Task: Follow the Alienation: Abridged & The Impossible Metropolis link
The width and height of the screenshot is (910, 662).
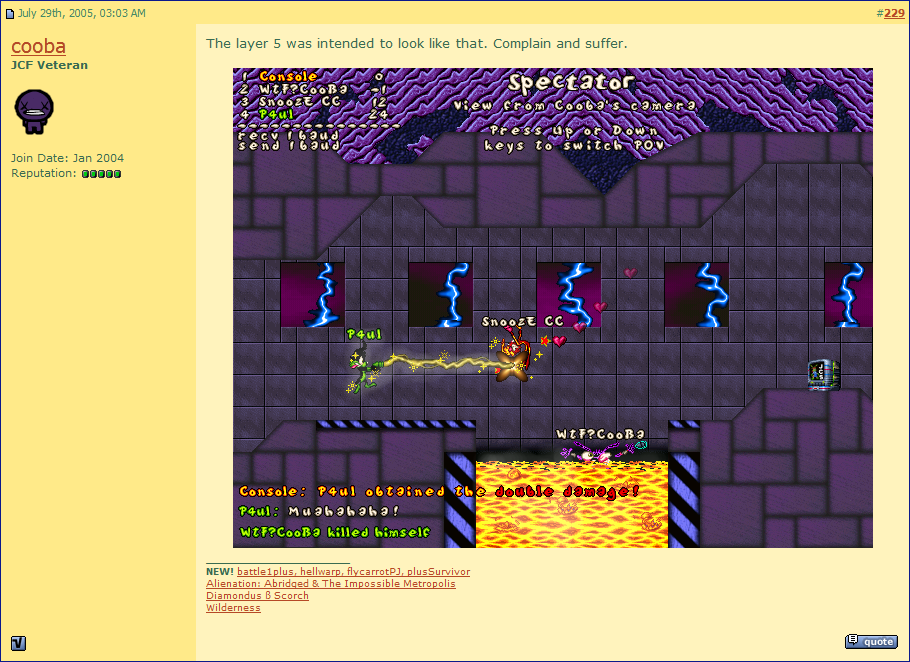Action: (331, 584)
